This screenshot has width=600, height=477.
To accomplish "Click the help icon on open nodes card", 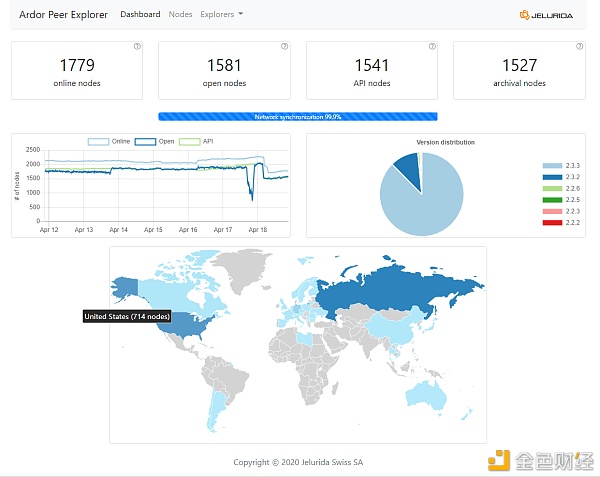I will (x=284, y=46).
